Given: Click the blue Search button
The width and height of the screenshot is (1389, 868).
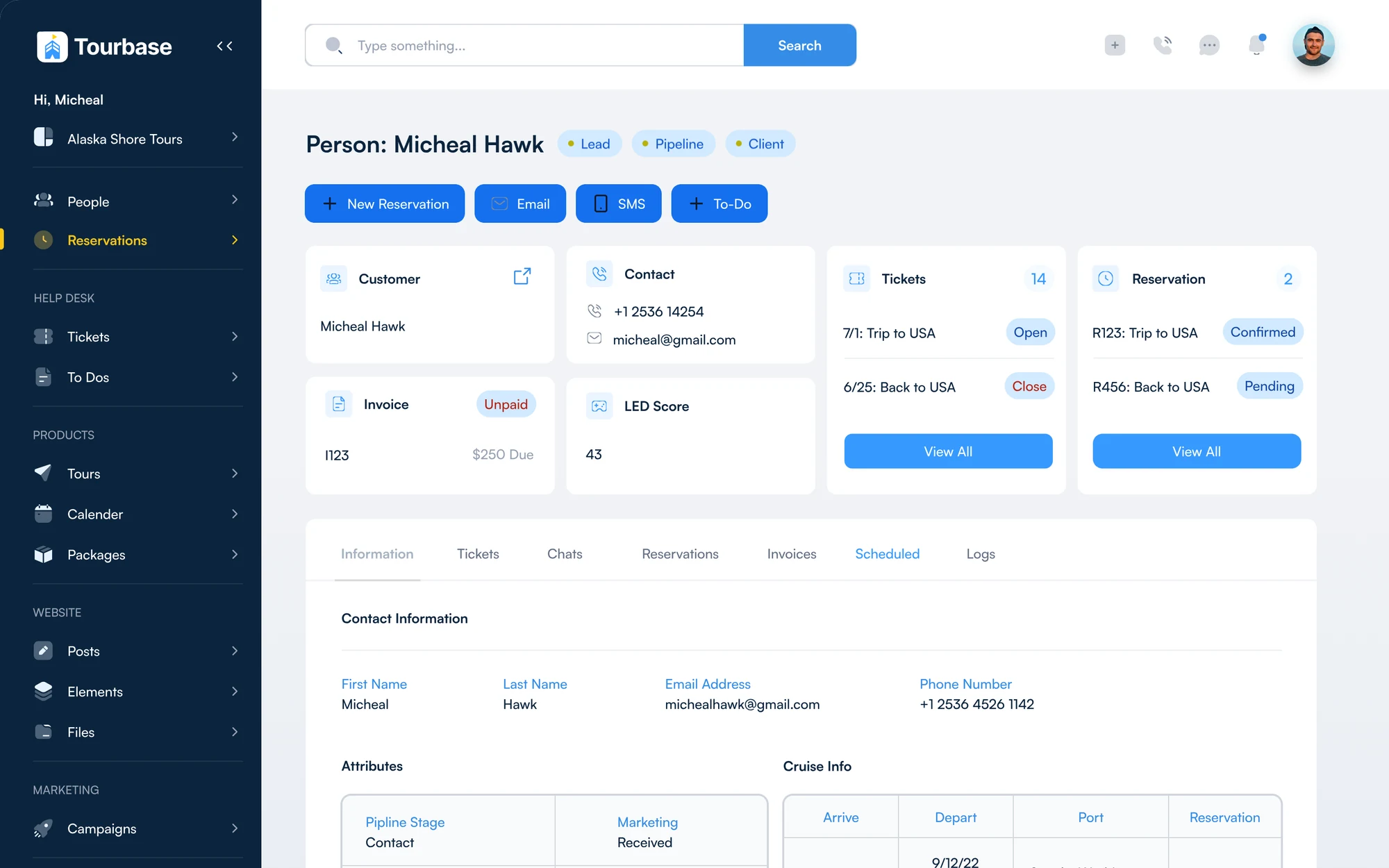Looking at the screenshot, I should click(x=799, y=45).
